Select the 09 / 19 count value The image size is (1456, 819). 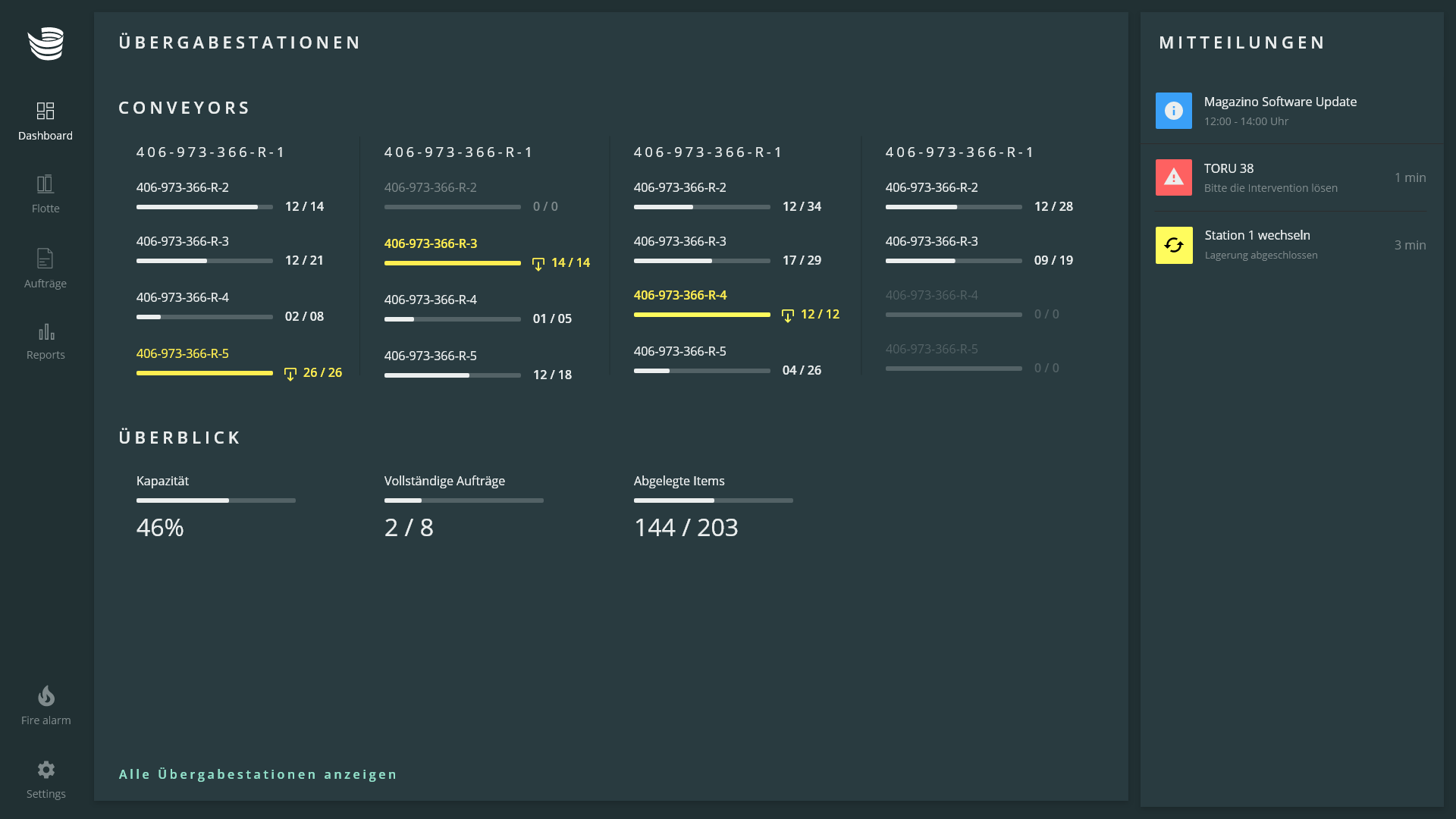click(1053, 260)
